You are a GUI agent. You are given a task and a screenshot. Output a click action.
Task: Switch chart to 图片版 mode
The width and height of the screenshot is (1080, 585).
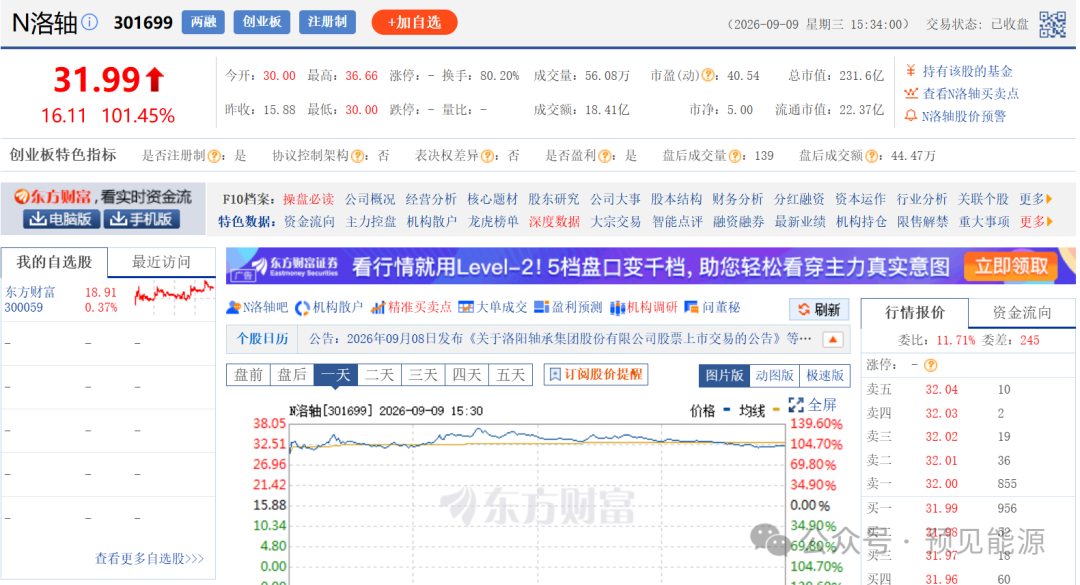tap(724, 376)
